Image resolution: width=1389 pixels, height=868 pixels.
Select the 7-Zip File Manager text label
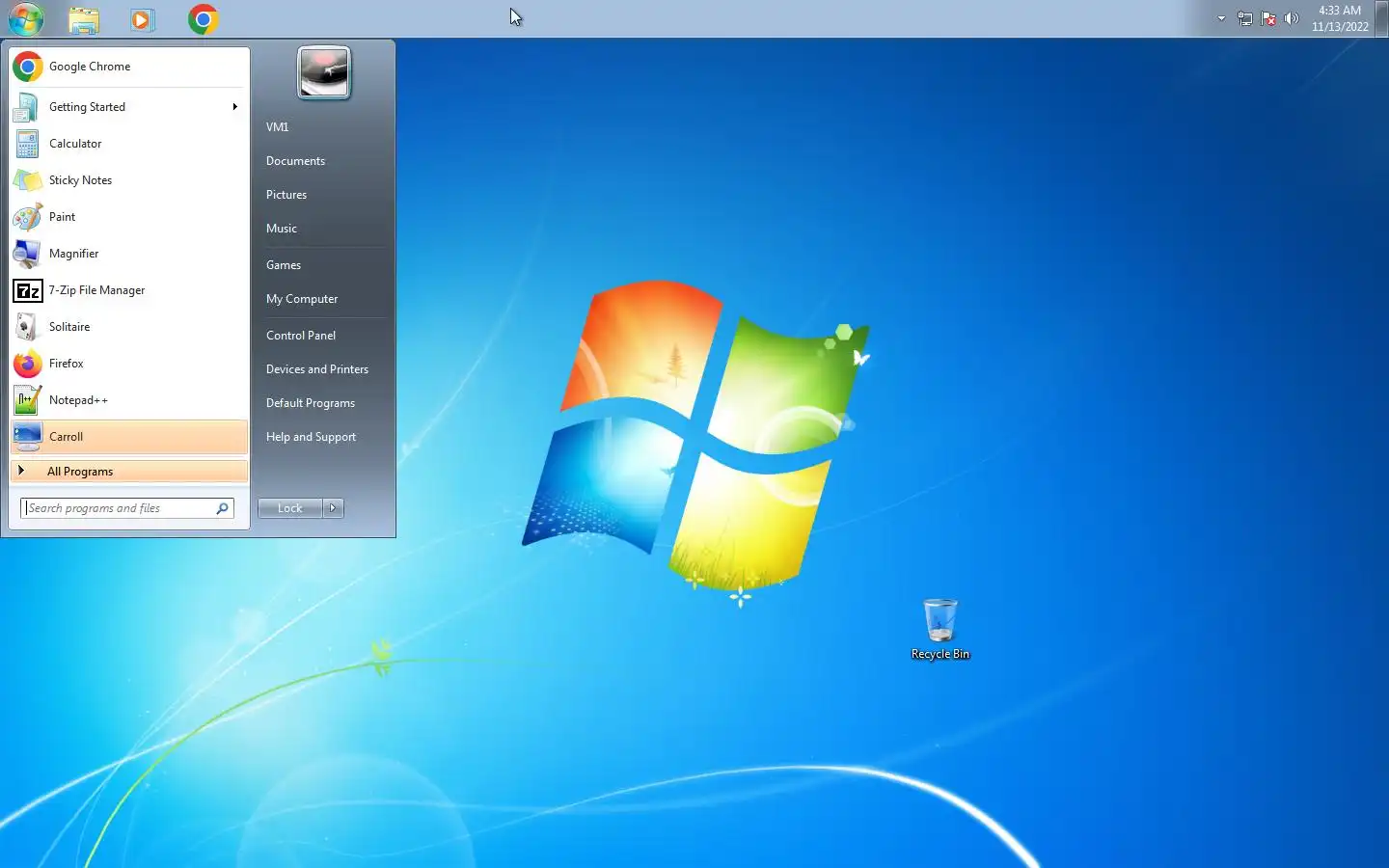tap(96, 290)
